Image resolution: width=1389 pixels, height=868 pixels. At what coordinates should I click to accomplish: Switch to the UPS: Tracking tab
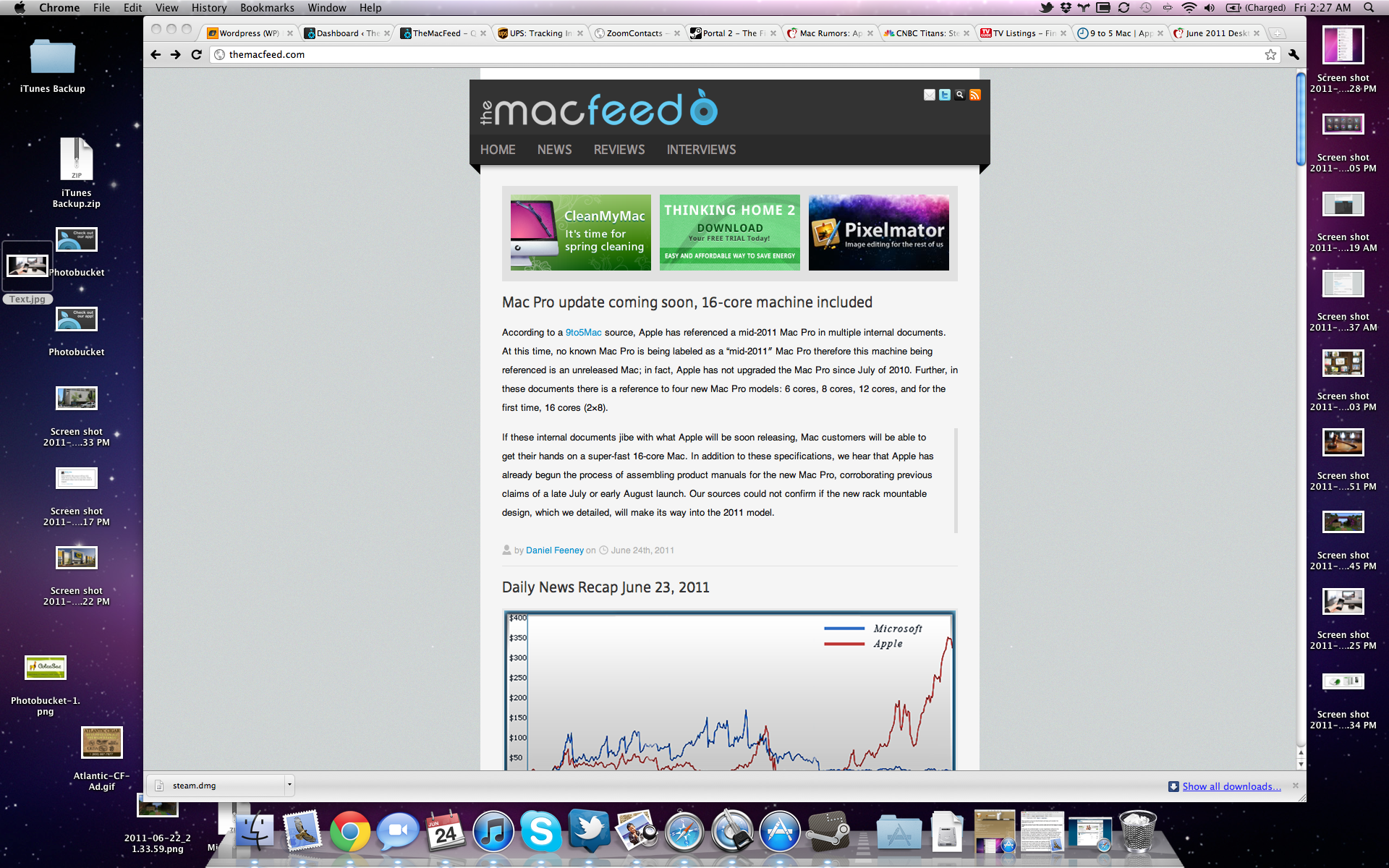539,33
